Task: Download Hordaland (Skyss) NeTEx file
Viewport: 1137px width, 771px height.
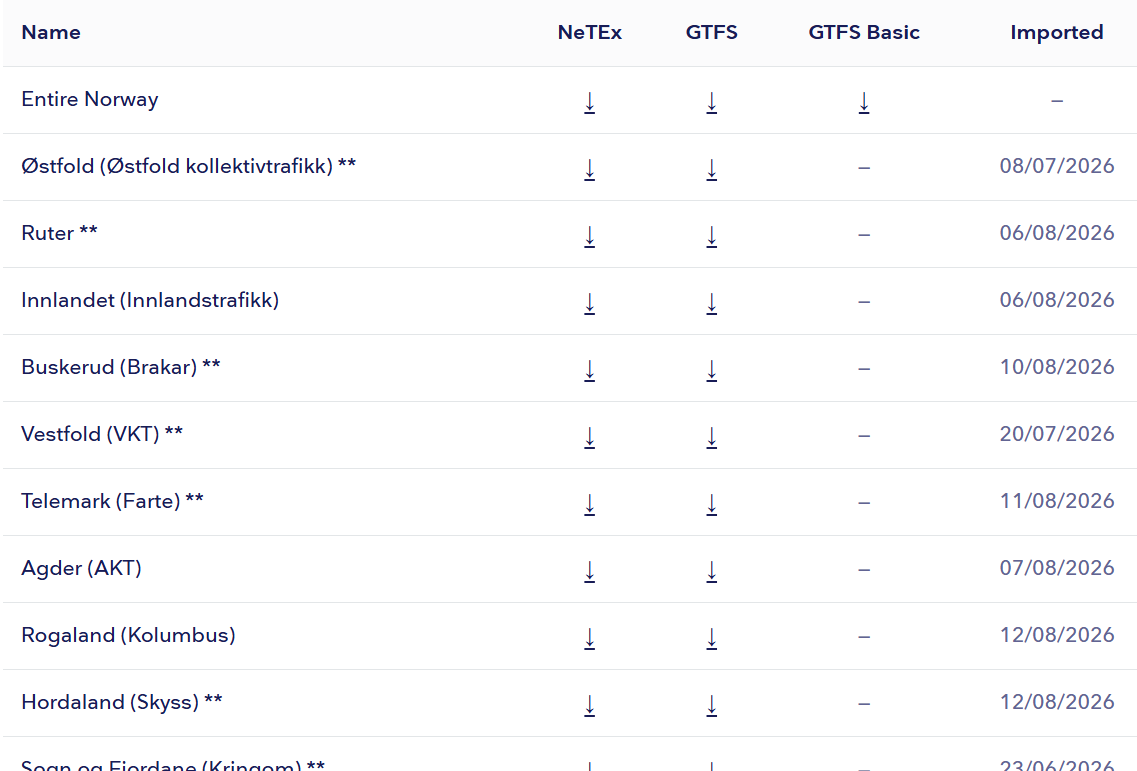Action: (x=590, y=705)
